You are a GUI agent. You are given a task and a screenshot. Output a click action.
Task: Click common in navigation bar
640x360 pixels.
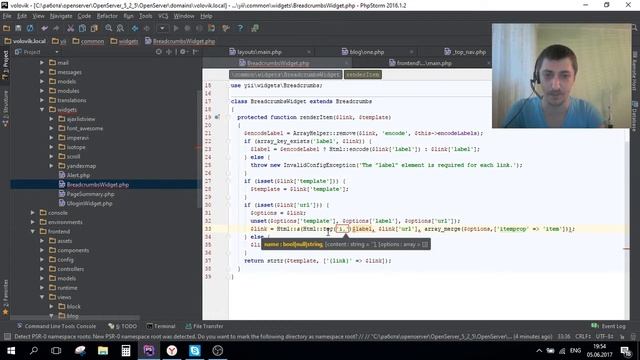click(88, 41)
